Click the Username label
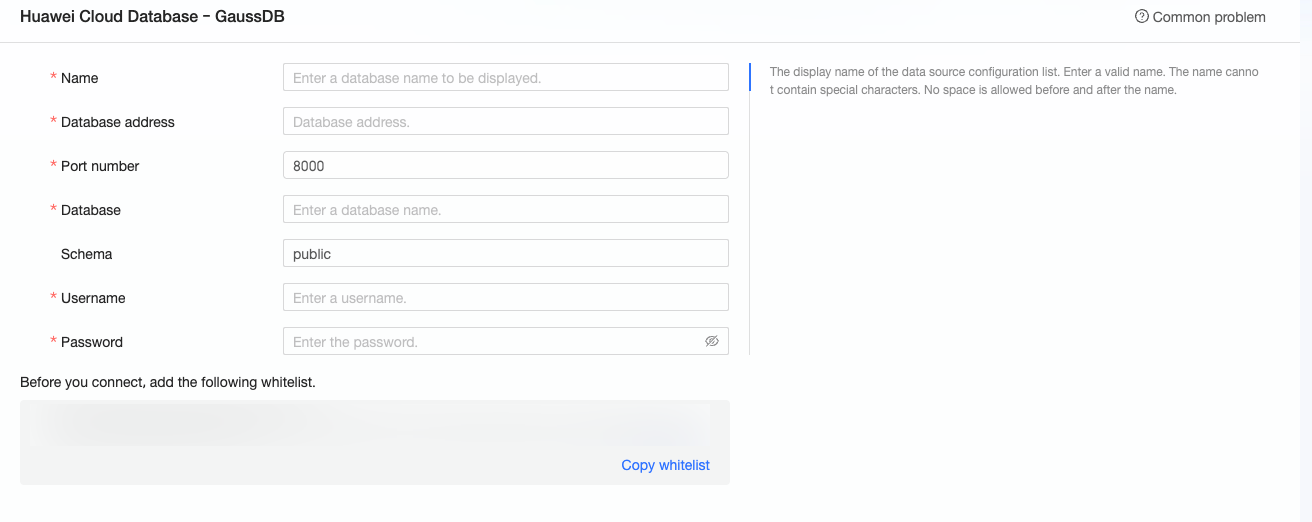 click(x=93, y=298)
